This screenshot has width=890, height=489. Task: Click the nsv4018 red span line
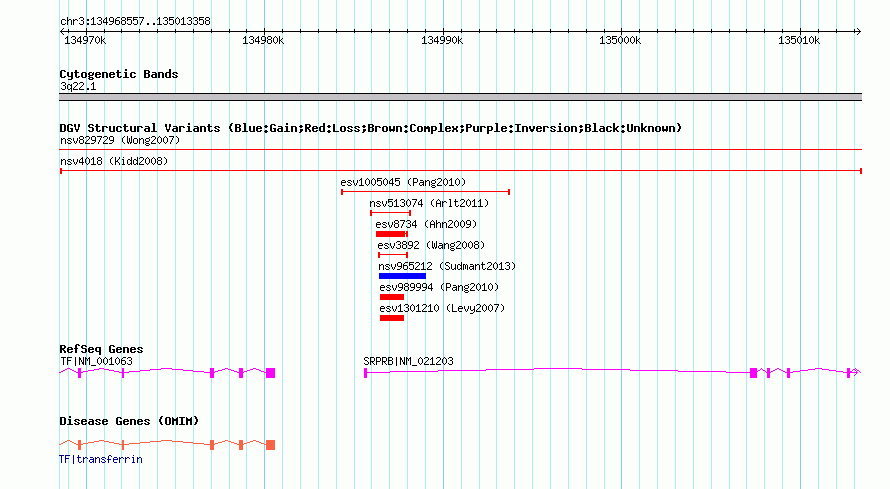tap(460, 171)
